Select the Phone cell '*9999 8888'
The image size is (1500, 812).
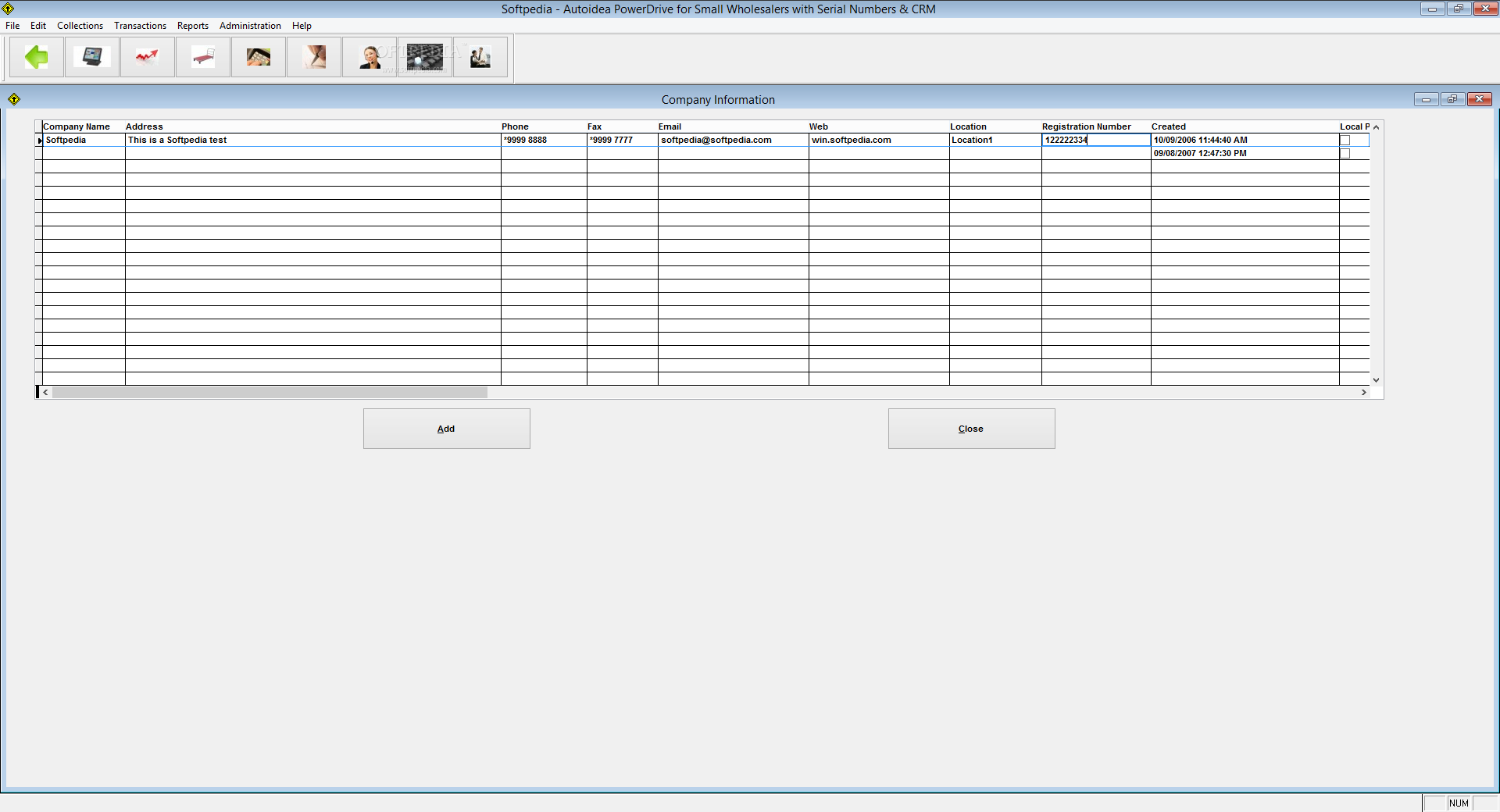(x=544, y=141)
